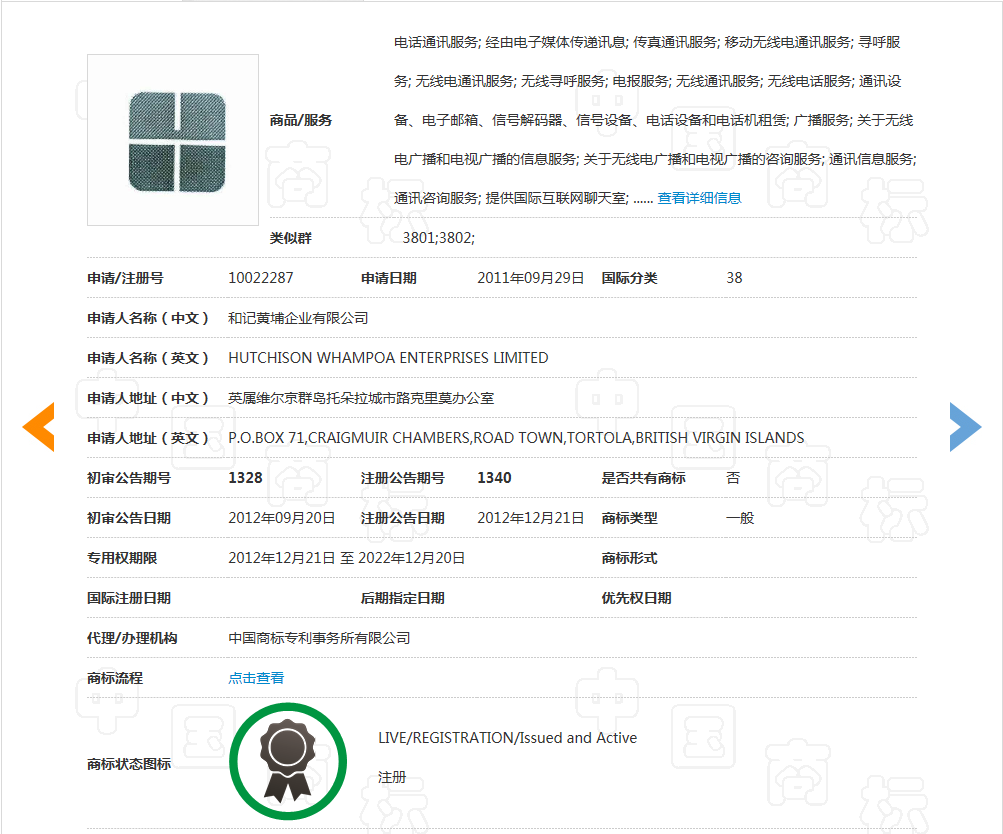The image size is (1003, 834).
Task: Click the P.O. BOX 71 English address
Action: (x=516, y=438)
